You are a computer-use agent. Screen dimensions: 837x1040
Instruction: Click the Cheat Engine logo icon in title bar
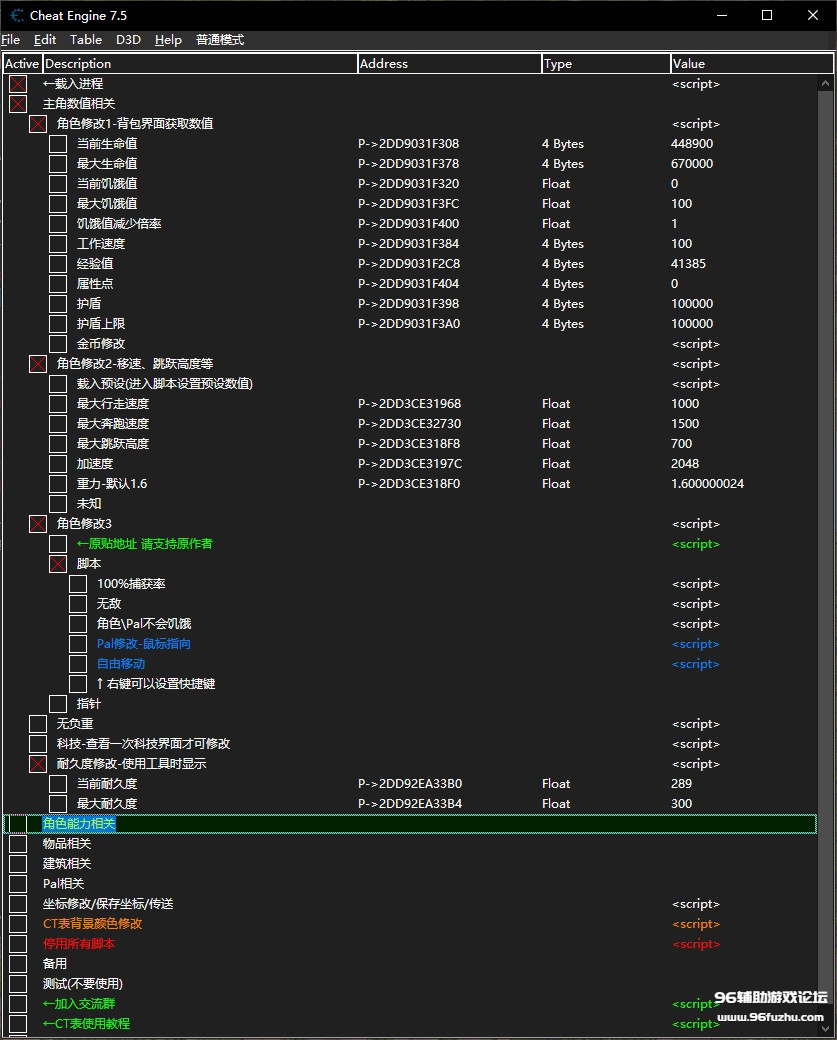pos(16,16)
